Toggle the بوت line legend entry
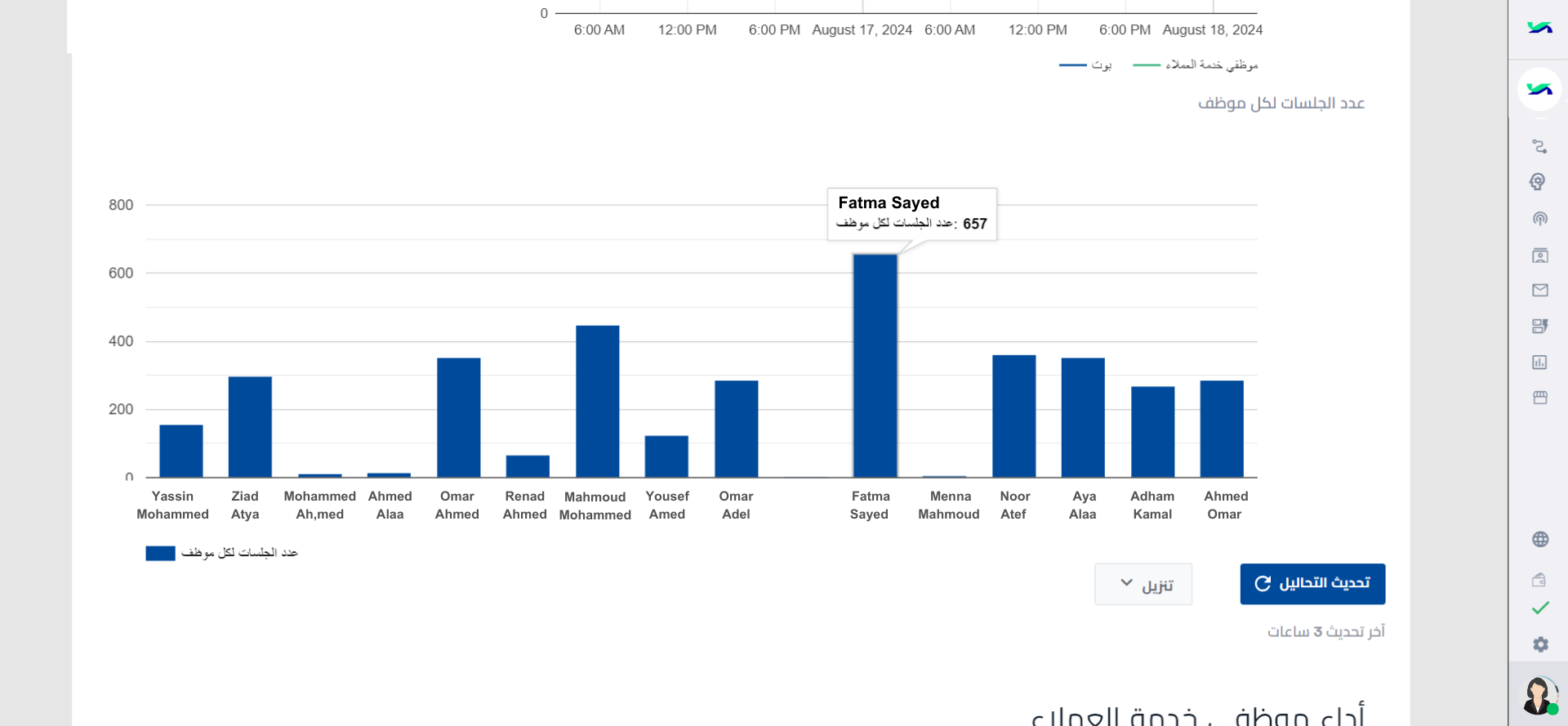 pos(1085,65)
